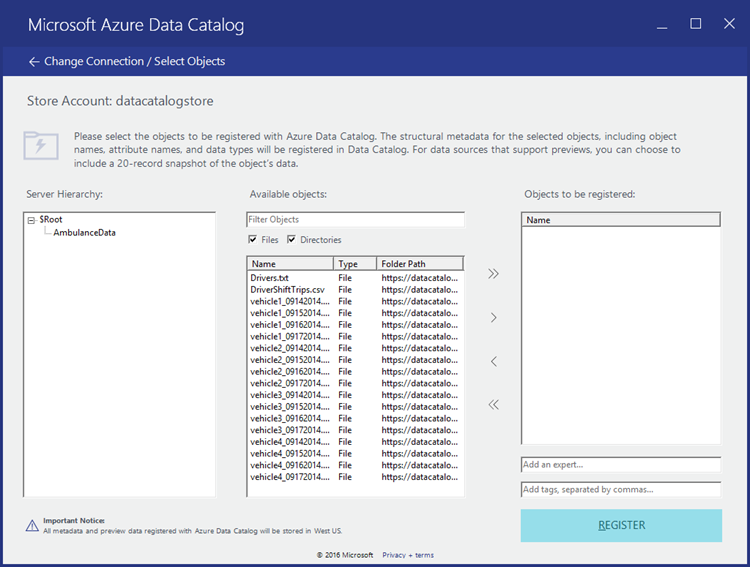Select the vehicle4_09152014 file
This screenshot has width=750, height=567.
[x=354, y=454]
